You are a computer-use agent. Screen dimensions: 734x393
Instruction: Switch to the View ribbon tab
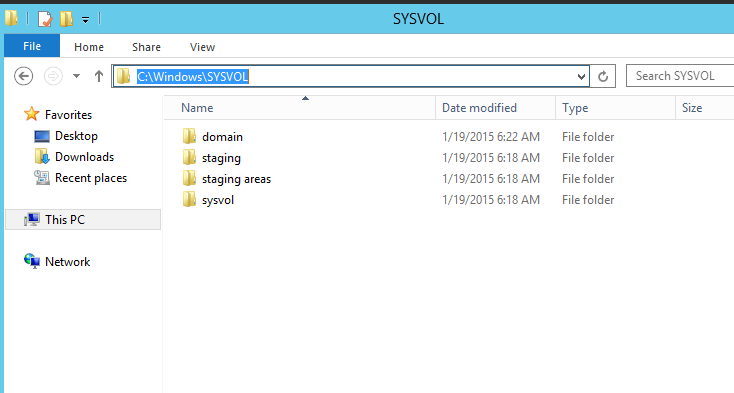pos(202,47)
